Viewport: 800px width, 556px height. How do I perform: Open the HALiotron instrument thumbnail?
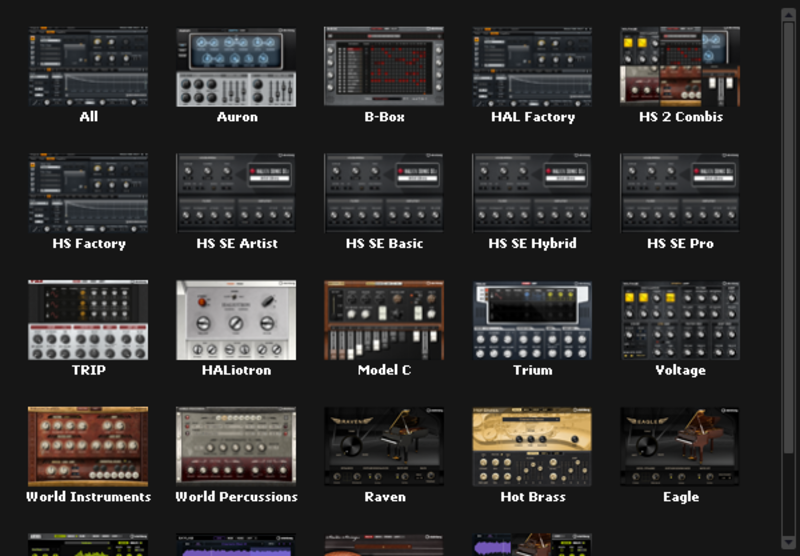236,320
